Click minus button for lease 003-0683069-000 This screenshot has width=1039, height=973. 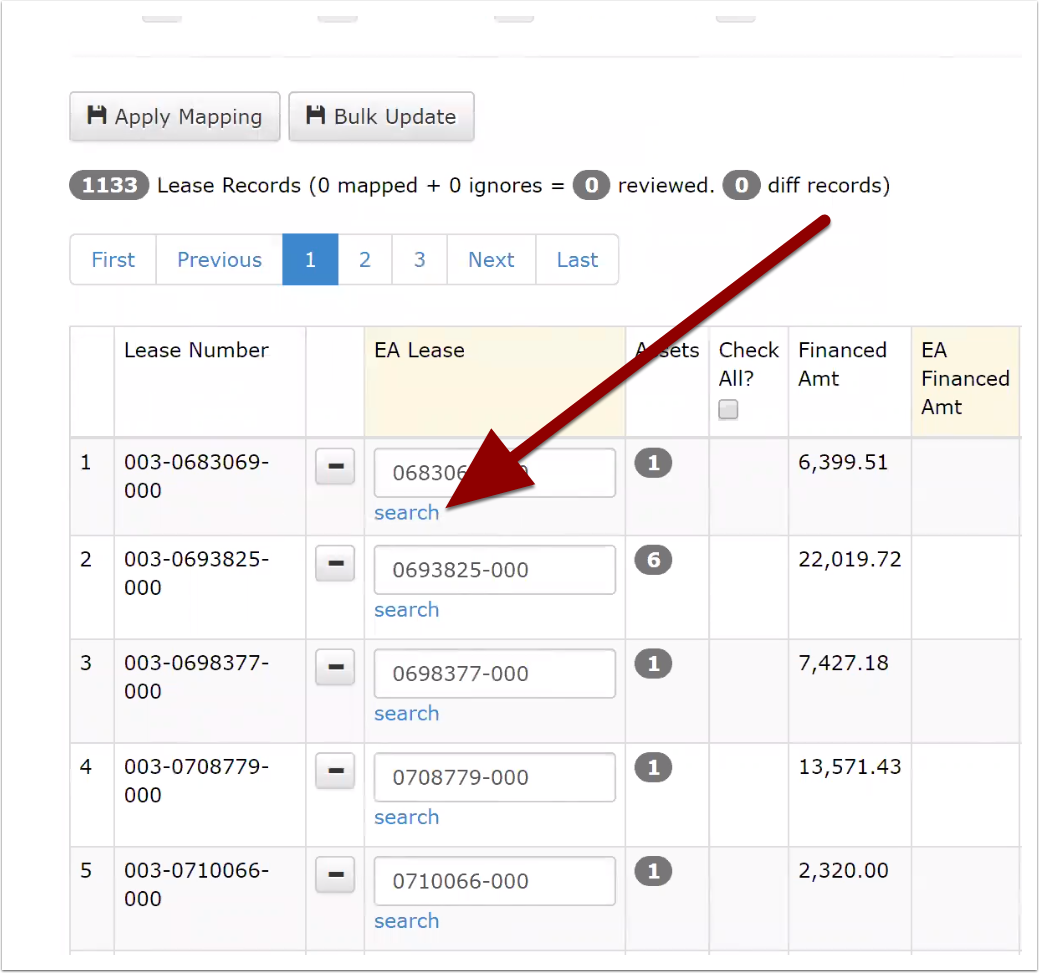(x=335, y=466)
